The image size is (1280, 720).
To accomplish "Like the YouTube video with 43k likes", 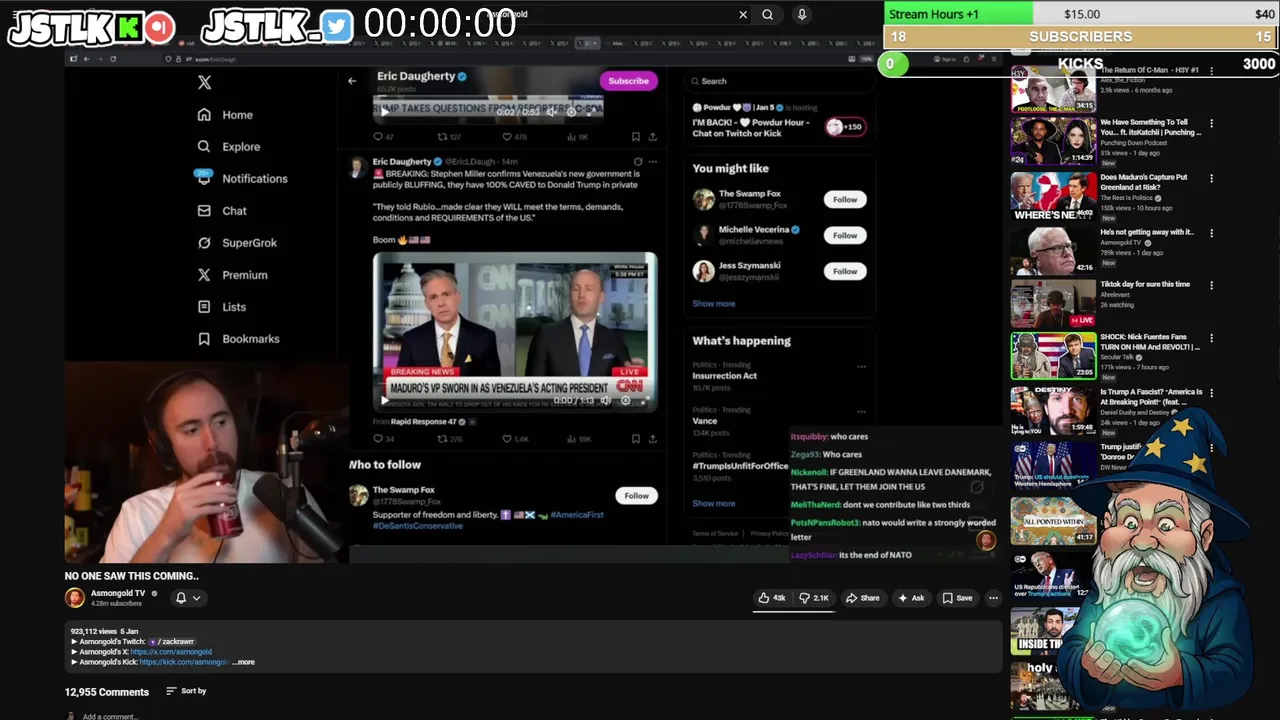I will 772,598.
